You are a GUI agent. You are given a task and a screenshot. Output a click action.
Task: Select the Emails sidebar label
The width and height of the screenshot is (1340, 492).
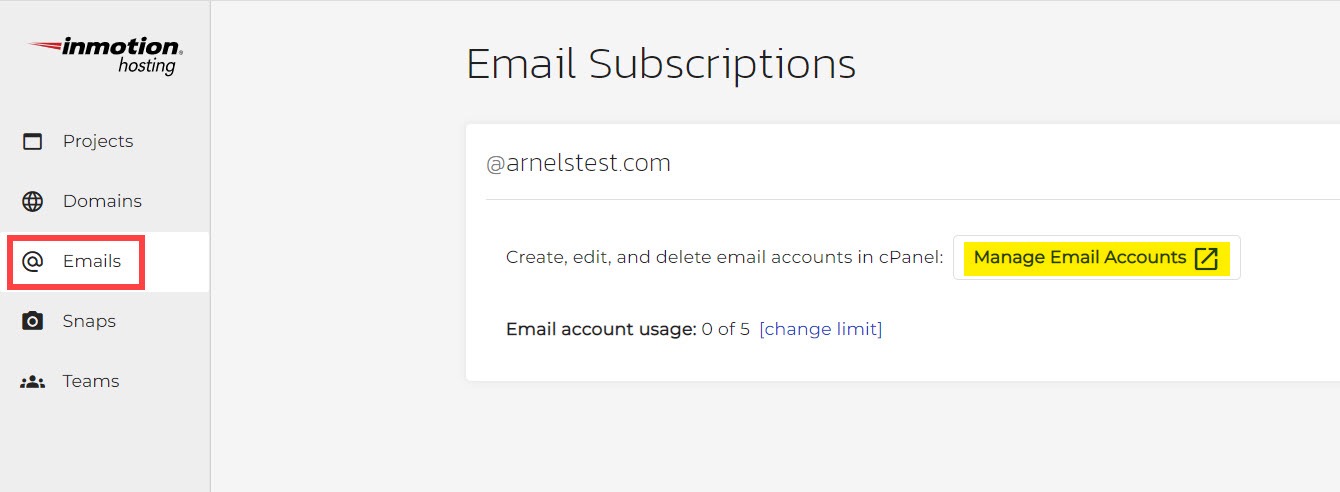point(92,261)
